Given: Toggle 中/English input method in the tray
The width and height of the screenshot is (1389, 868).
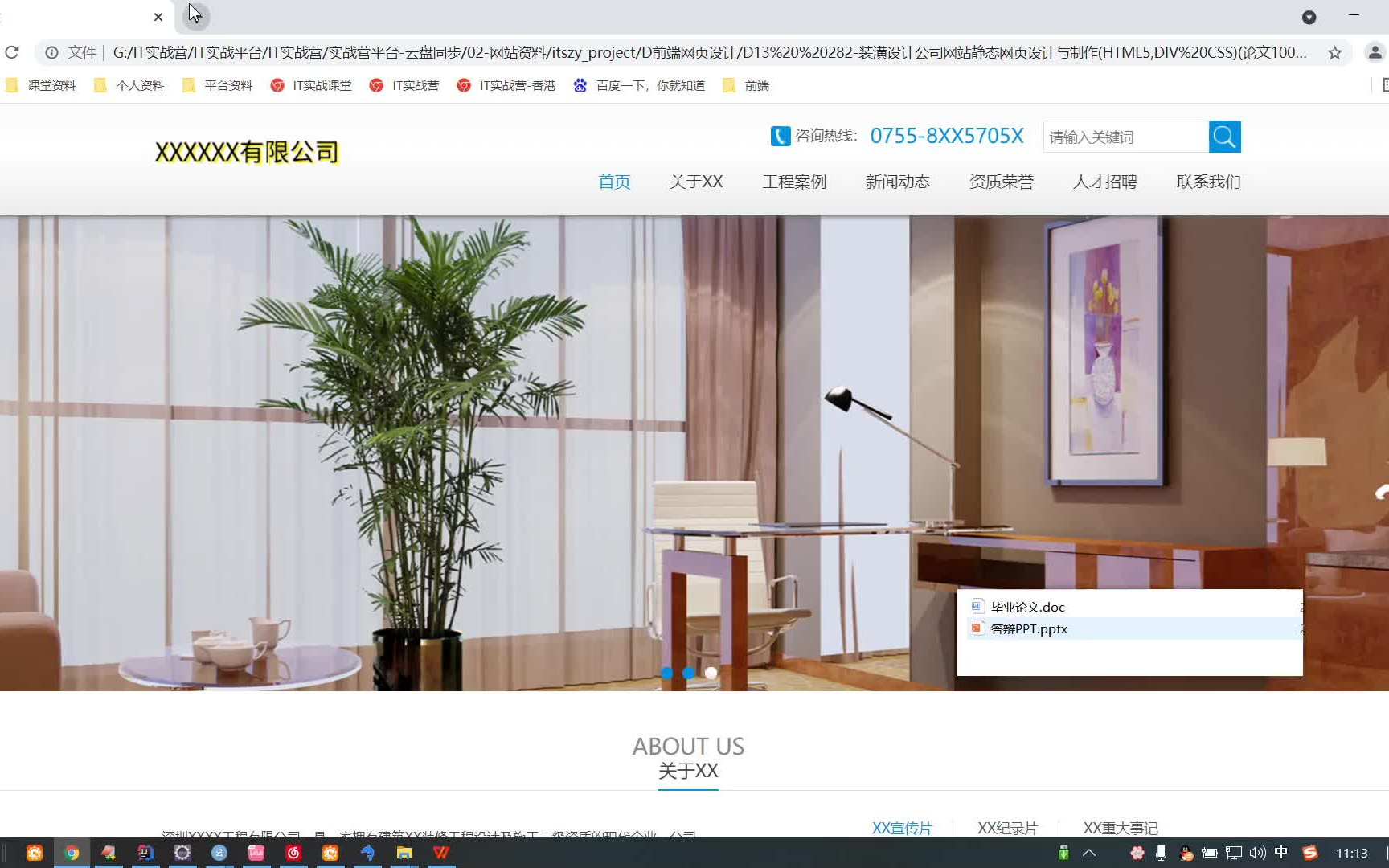Looking at the screenshot, I should coord(1281,853).
